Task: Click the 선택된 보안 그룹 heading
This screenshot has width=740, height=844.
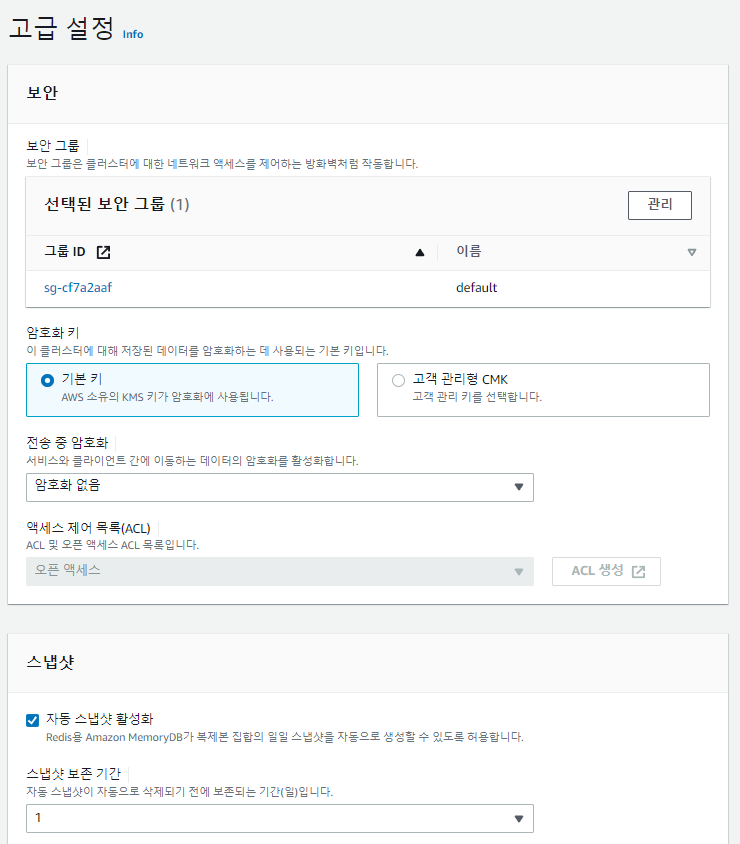Action: [117, 205]
